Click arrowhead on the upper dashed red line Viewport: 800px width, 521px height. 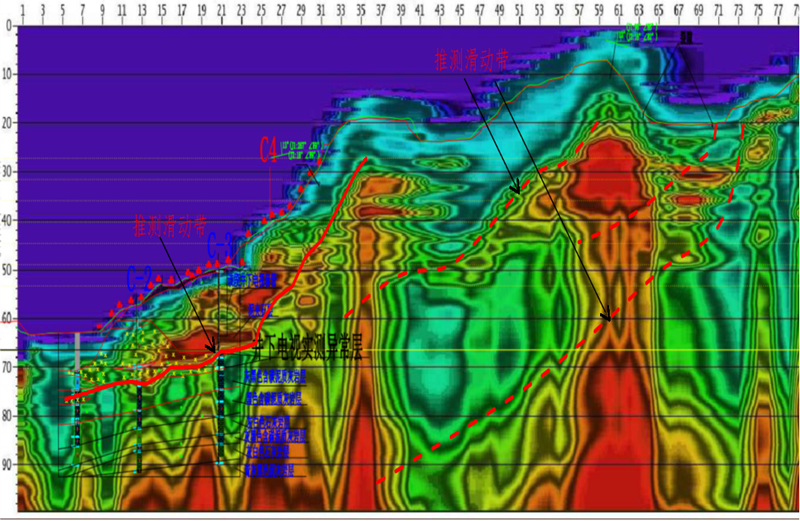pyautogui.click(x=517, y=190)
